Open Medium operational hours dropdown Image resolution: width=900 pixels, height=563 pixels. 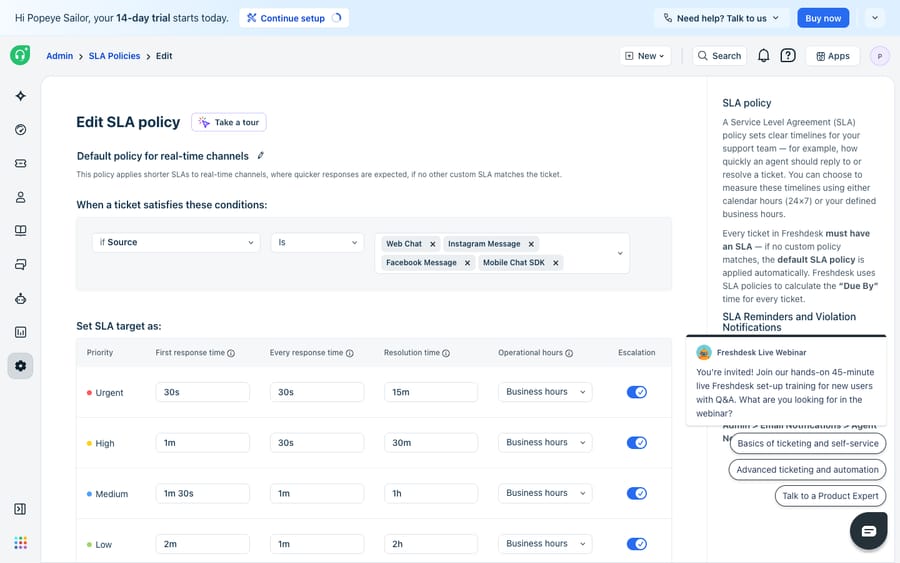click(x=545, y=493)
